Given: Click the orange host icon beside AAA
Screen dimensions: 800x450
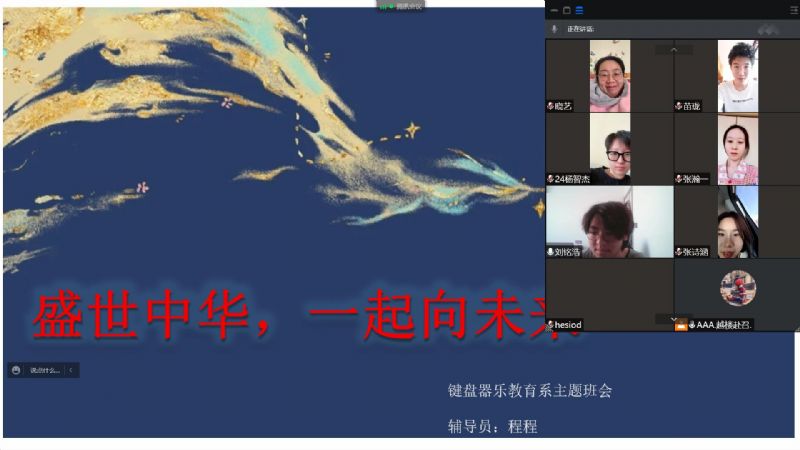Looking at the screenshot, I should (680, 325).
